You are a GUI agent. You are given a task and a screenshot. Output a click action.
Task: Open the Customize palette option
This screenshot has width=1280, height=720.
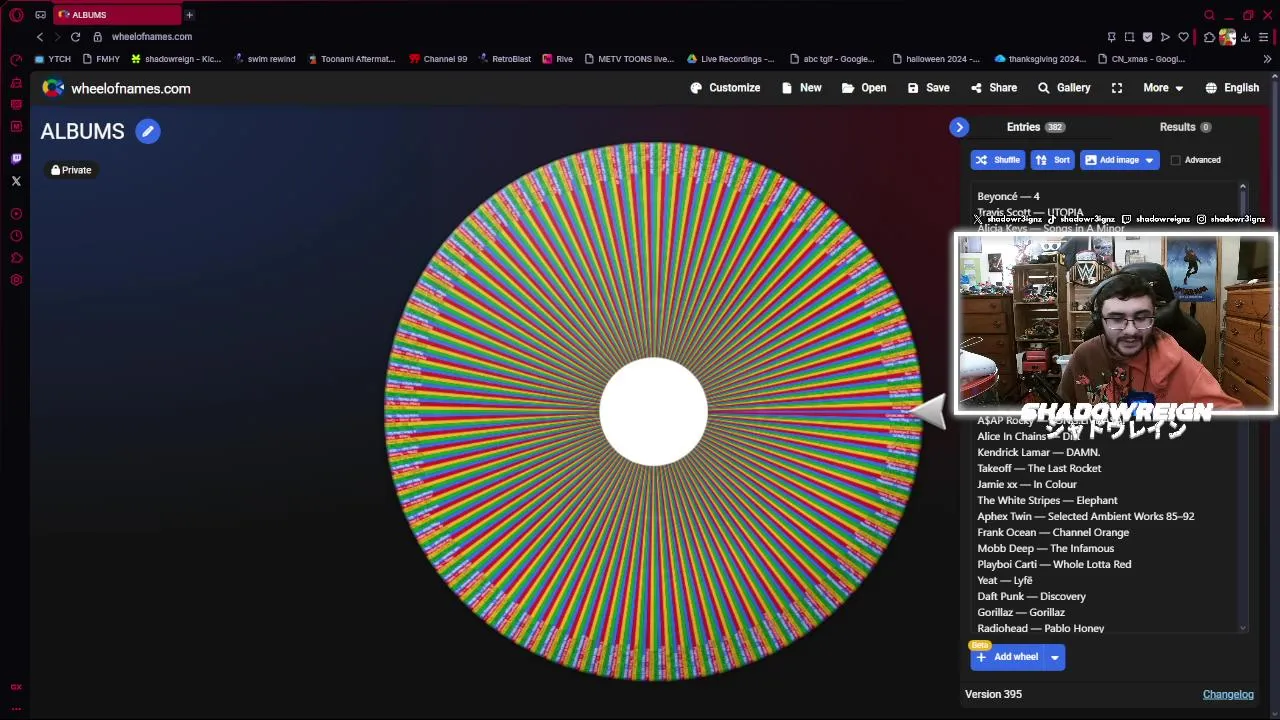(725, 88)
